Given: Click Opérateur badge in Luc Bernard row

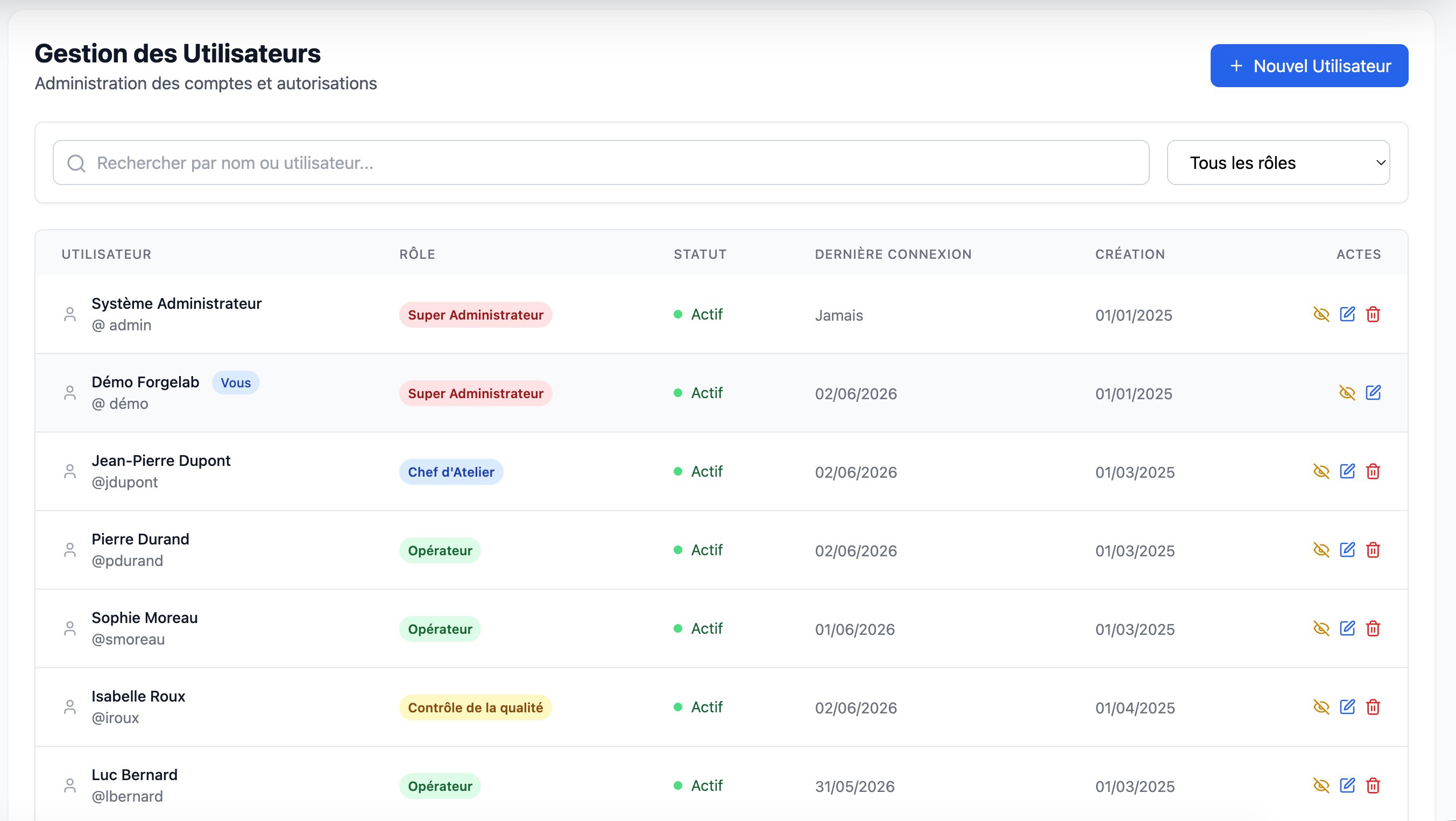Looking at the screenshot, I should tap(440, 786).
